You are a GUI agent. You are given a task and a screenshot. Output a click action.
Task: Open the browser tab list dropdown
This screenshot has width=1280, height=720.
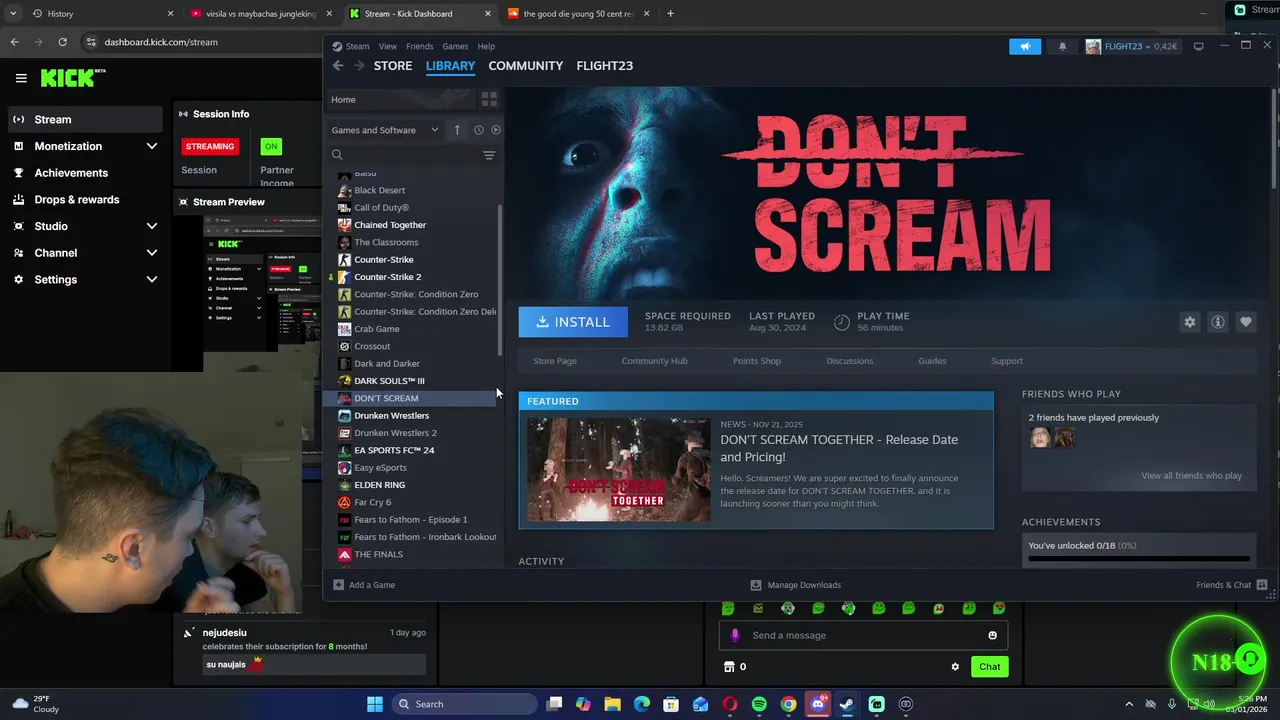click(13, 14)
